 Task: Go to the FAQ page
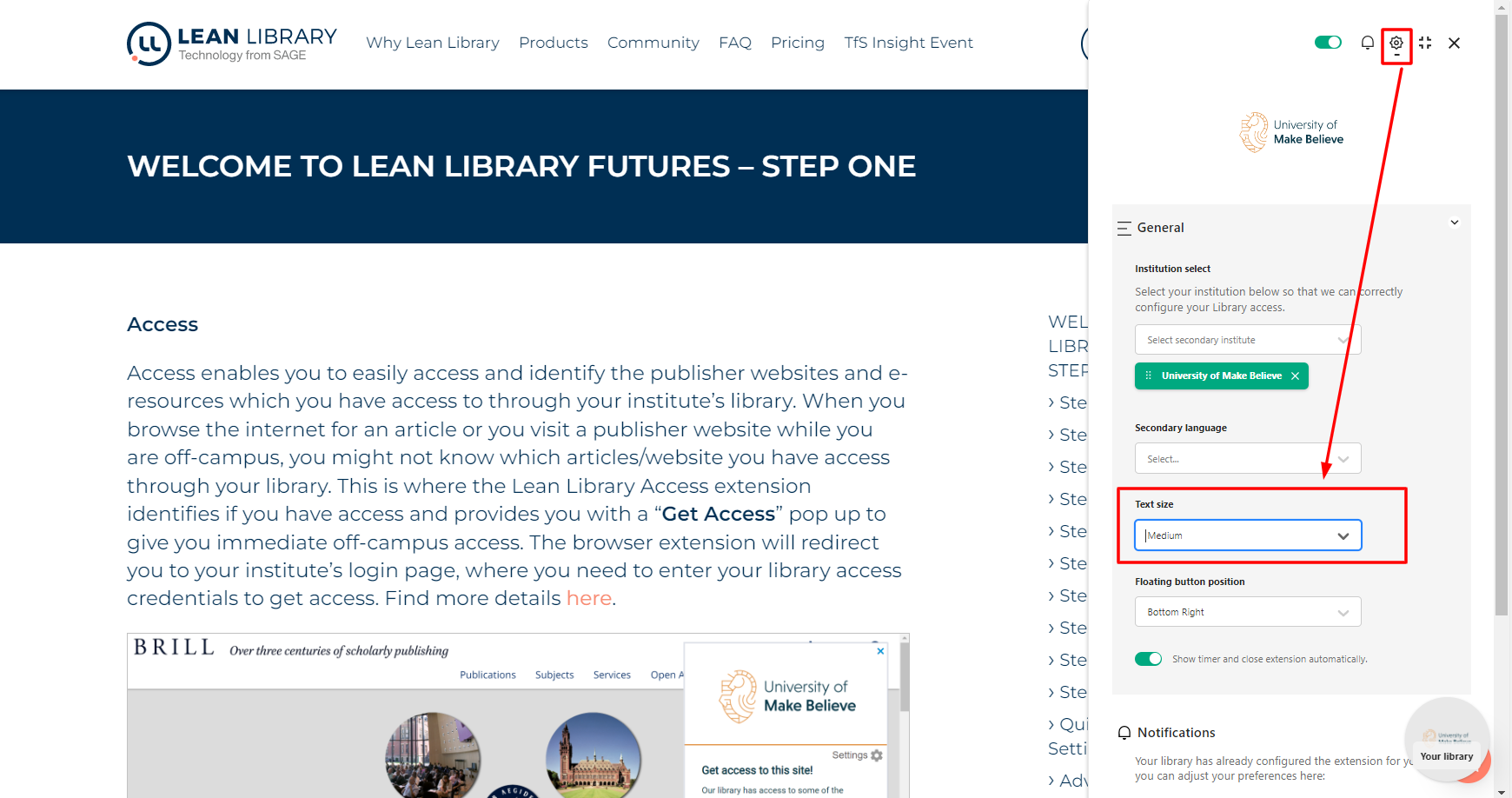coord(735,43)
